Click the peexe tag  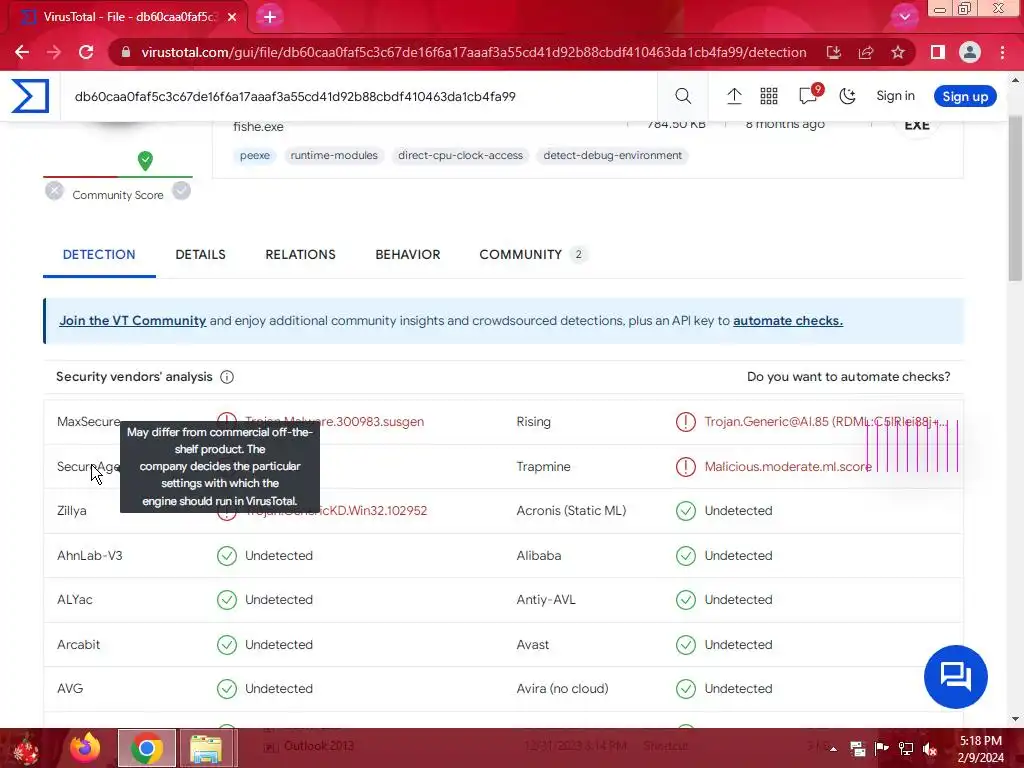[x=255, y=155]
